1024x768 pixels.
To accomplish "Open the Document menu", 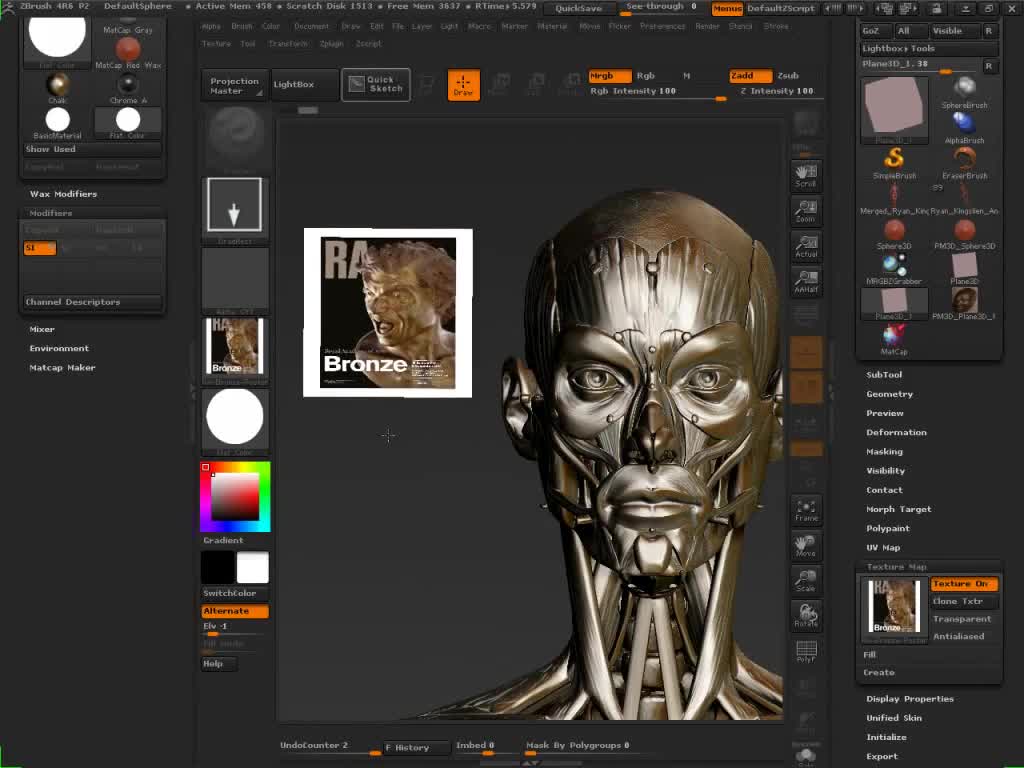I will coord(311,26).
